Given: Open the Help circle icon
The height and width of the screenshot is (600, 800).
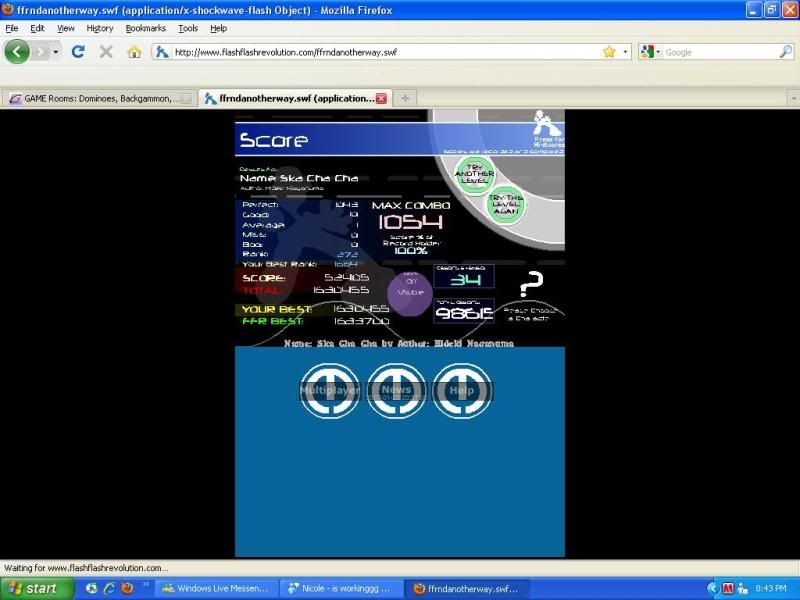Looking at the screenshot, I should pos(462,390).
